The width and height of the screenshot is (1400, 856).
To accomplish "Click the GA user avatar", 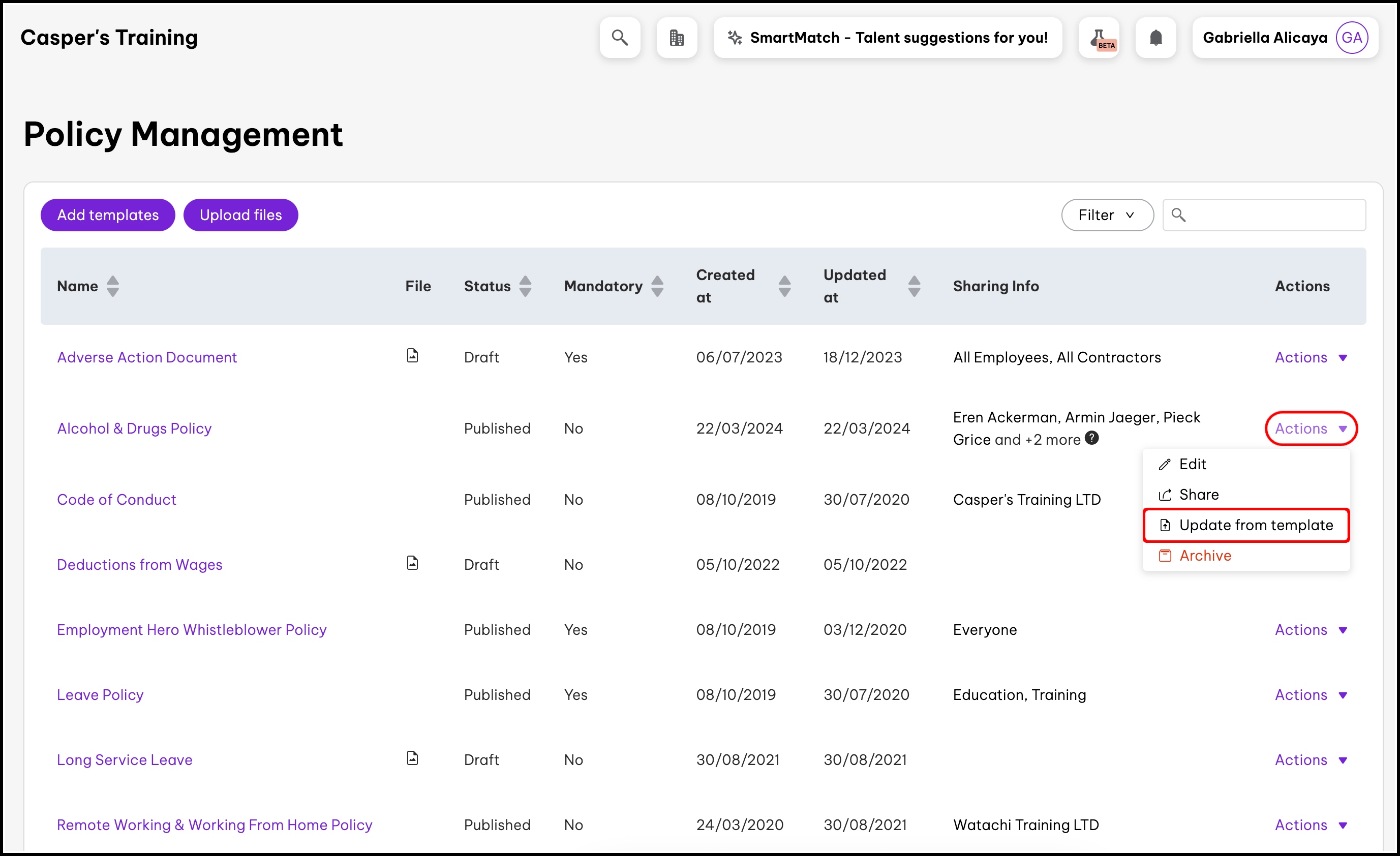I will [1351, 38].
